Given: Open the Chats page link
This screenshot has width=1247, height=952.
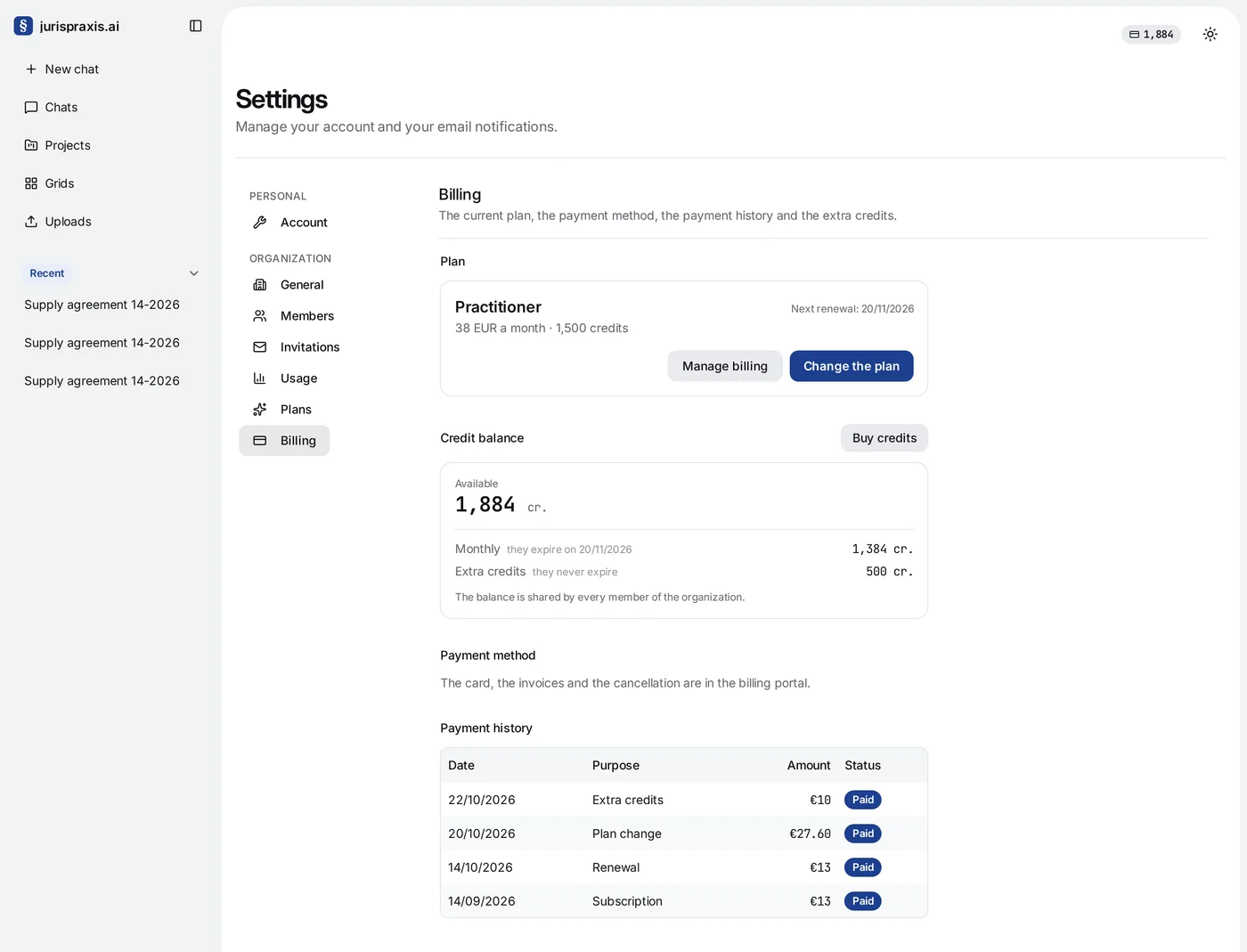Looking at the screenshot, I should click(110, 108).
